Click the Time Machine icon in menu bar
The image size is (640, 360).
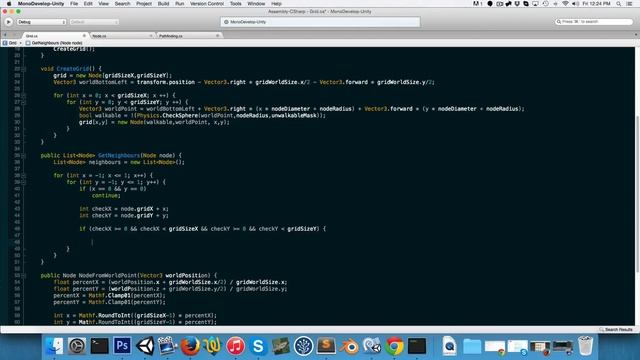pos(546,4)
